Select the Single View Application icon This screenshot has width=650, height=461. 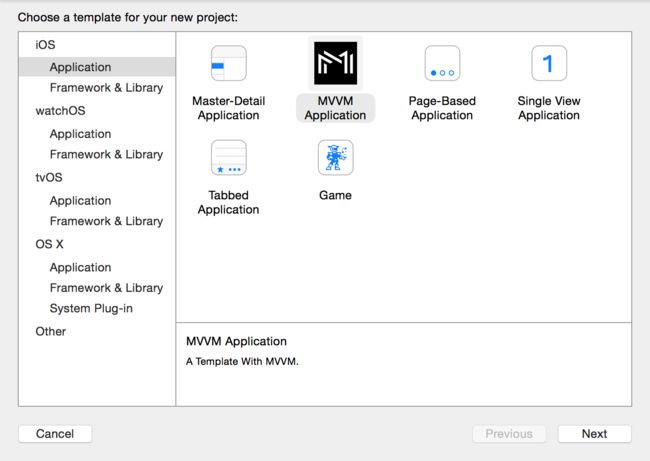tap(549, 63)
